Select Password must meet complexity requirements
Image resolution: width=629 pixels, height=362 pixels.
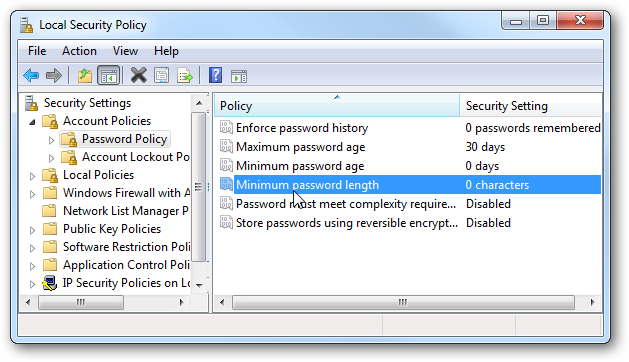click(409, 203)
